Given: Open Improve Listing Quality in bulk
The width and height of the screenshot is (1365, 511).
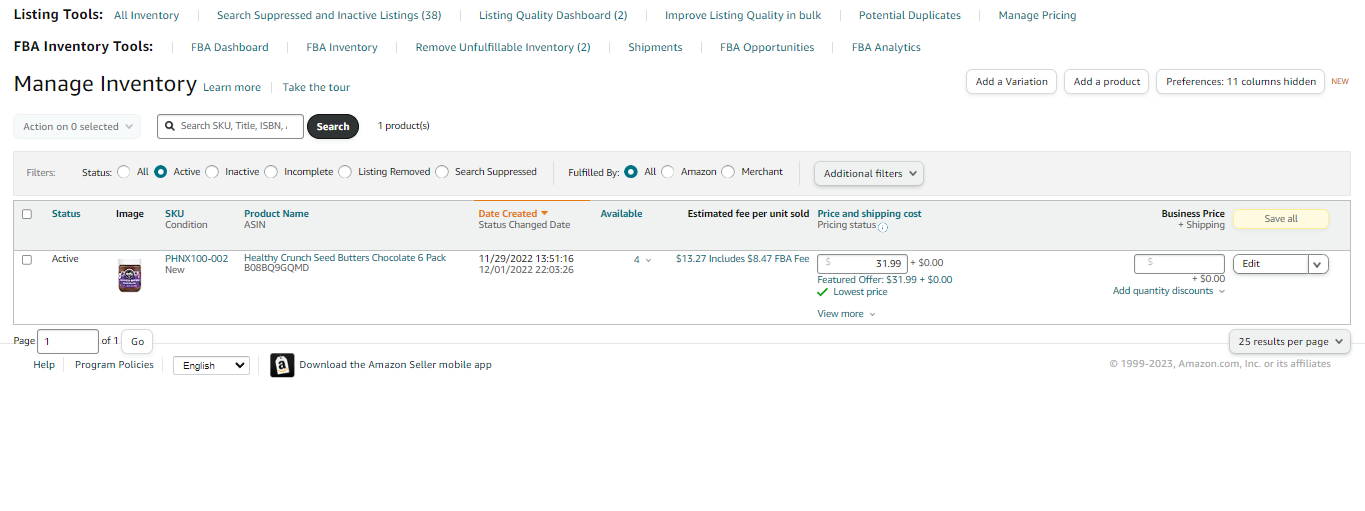Looking at the screenshot, I should point(743,15).
